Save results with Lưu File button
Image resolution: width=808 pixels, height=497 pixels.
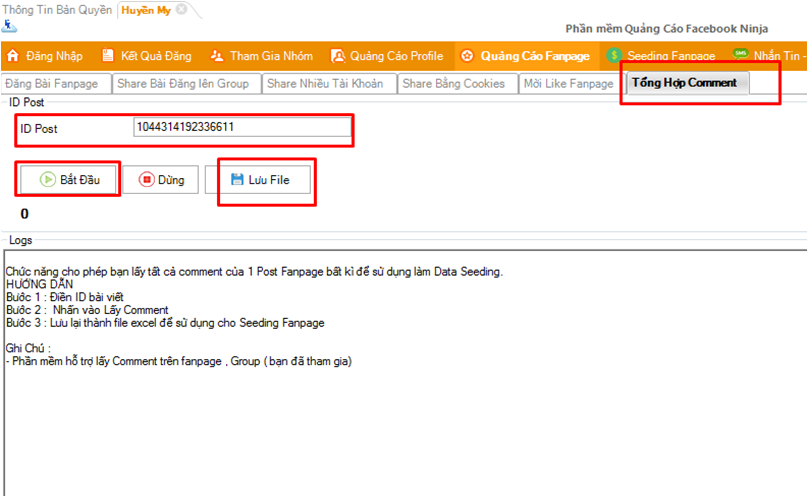click(x=258, y=179)
